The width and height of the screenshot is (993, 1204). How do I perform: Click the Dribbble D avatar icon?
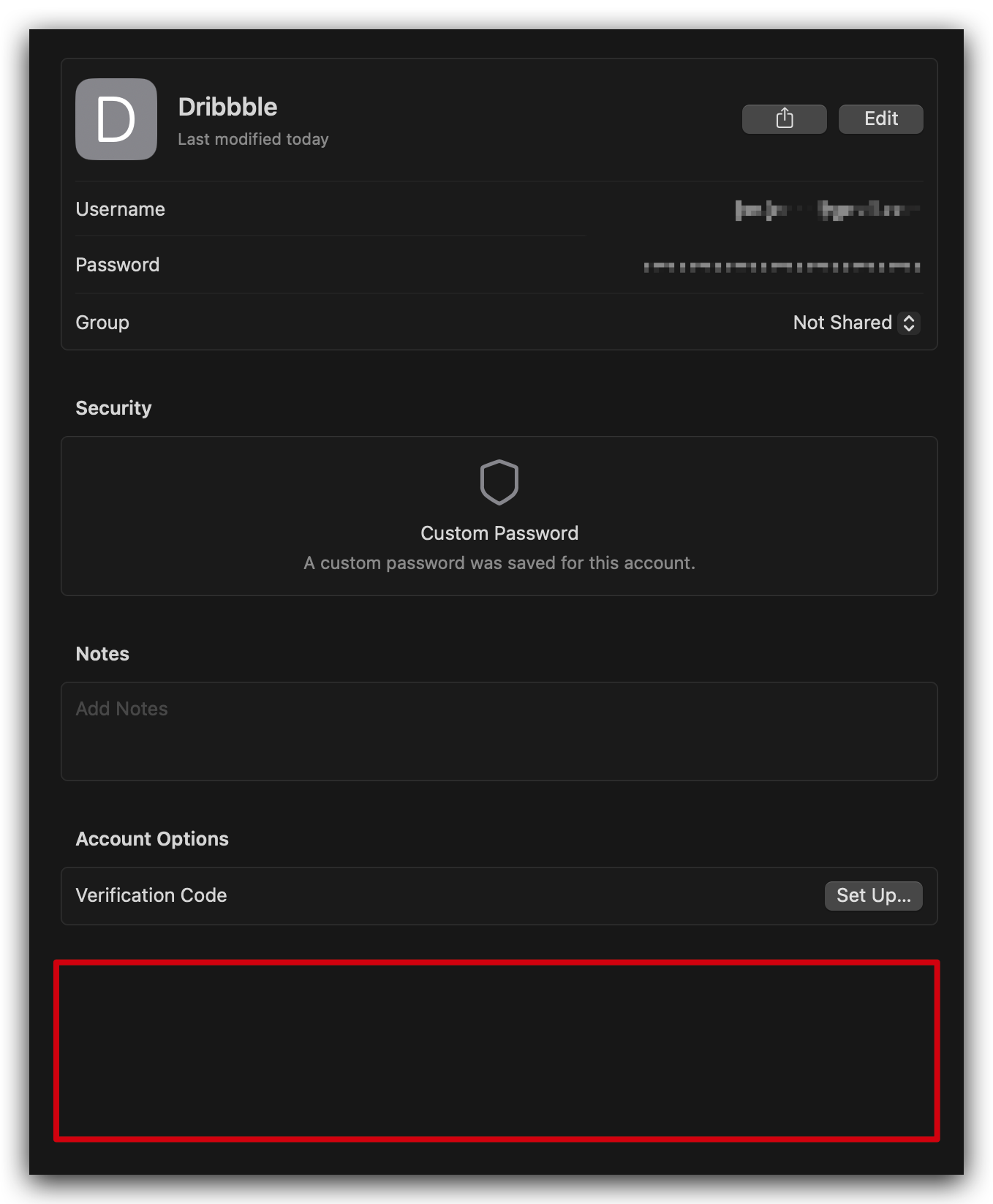116,119
